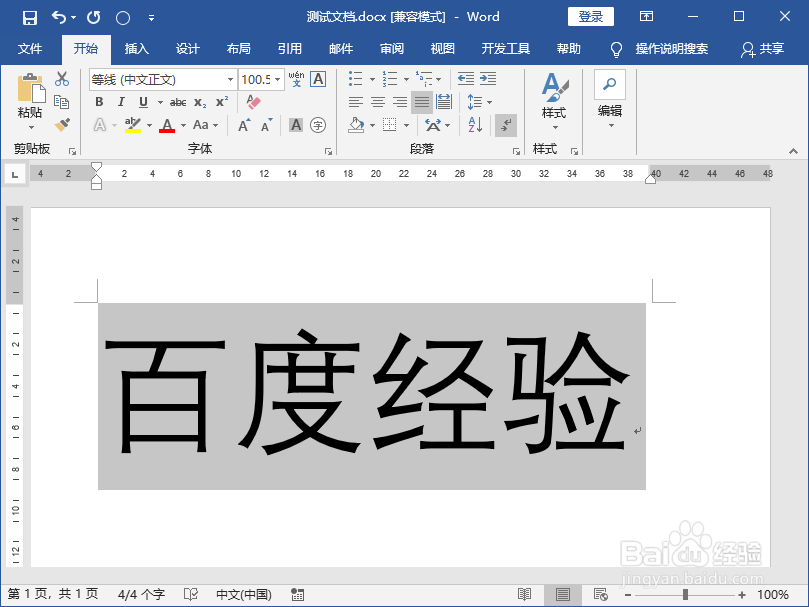Open line spacing options
Image resolution: width=809 pixels, height=607 pixels.
(x=479, y=102)
